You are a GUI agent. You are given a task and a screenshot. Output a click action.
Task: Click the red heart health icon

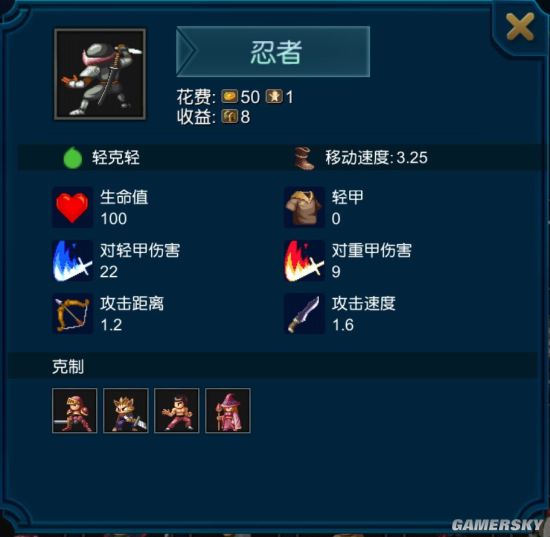(x=72, y=207)
